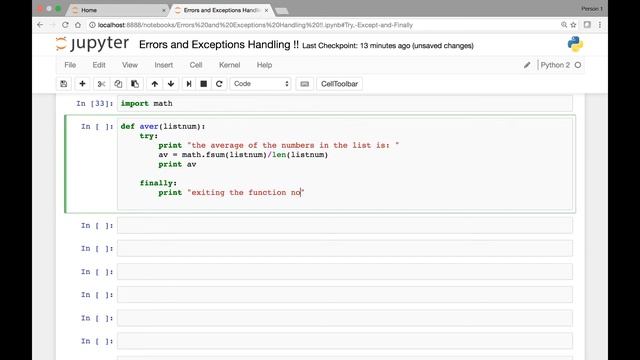
Task: Open Chrome's three-dot menu
Action: pos(600,25)
